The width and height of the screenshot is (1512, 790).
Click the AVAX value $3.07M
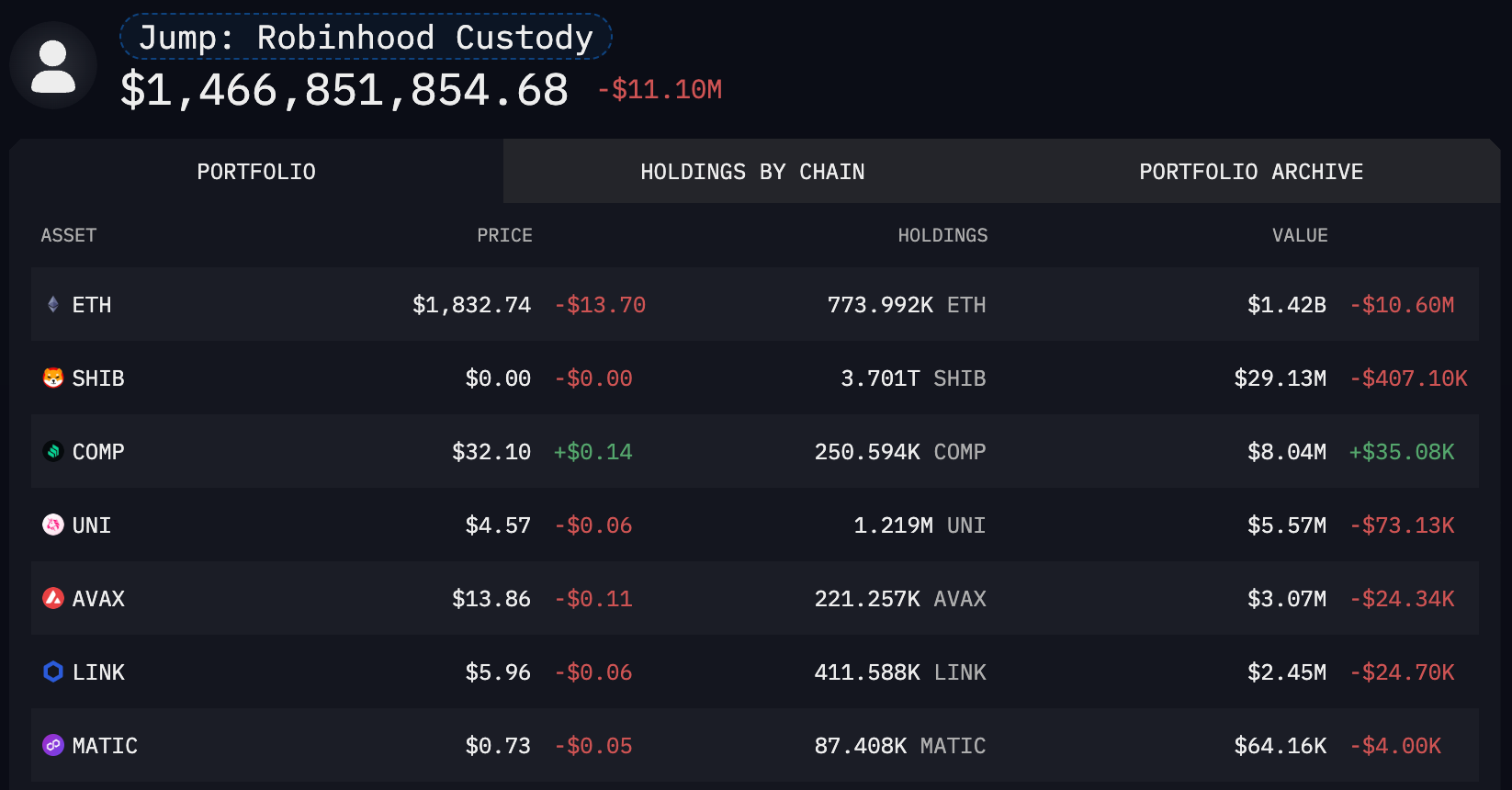tap(1286, 599)
